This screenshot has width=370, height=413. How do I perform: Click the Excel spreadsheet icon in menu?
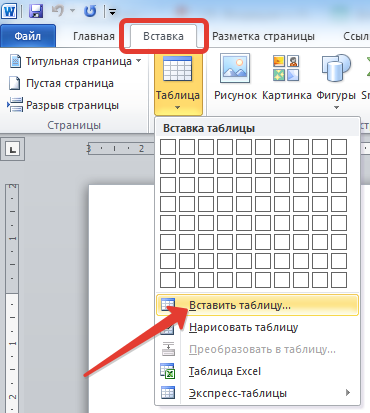tap(168, 371)
